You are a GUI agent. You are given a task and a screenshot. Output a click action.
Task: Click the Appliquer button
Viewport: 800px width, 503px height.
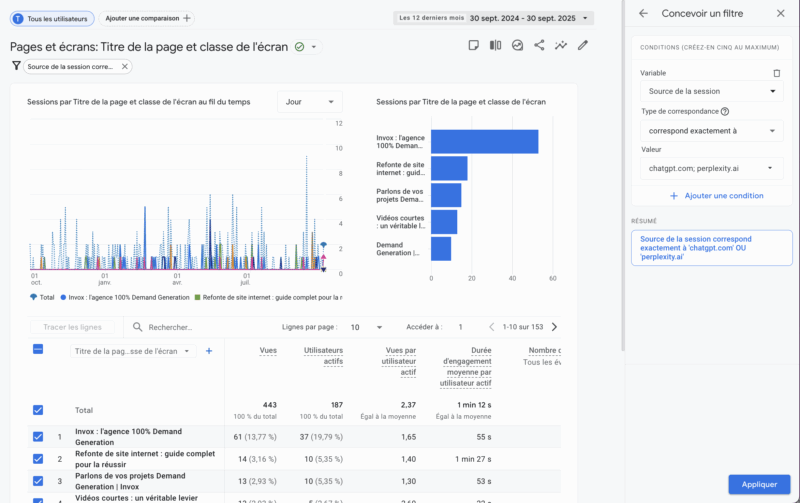pos(760,484)
